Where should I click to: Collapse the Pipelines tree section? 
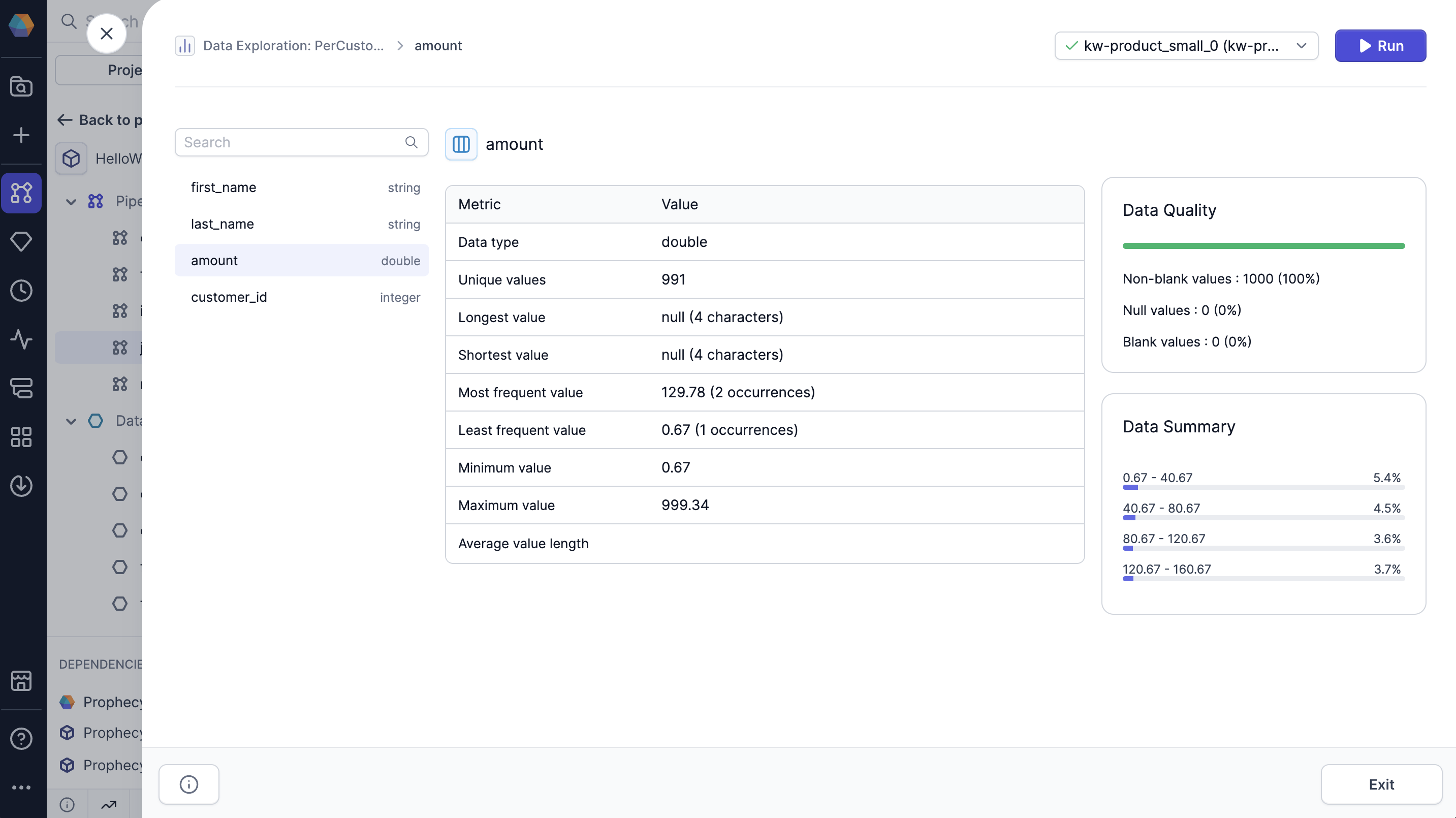[x=71, y=201]
